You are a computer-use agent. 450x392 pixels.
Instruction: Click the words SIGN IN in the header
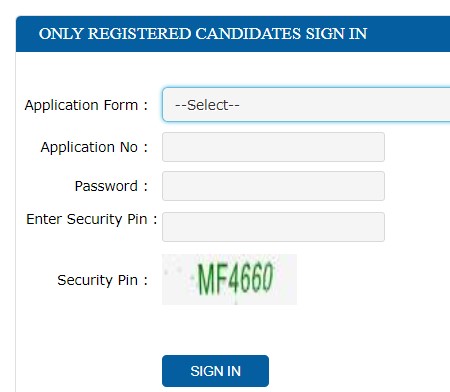click(336, 34)
